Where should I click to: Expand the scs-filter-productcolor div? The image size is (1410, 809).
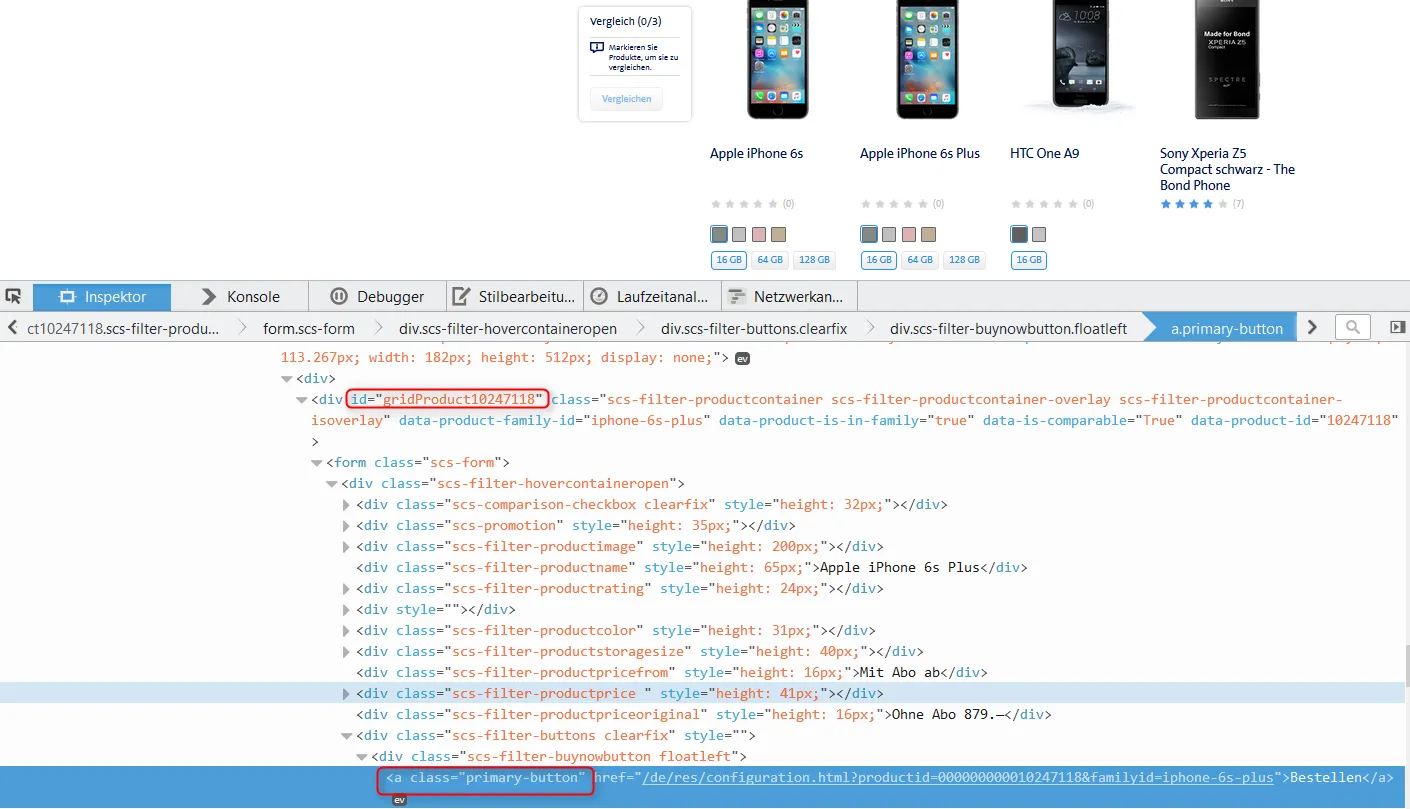[347, 631]
